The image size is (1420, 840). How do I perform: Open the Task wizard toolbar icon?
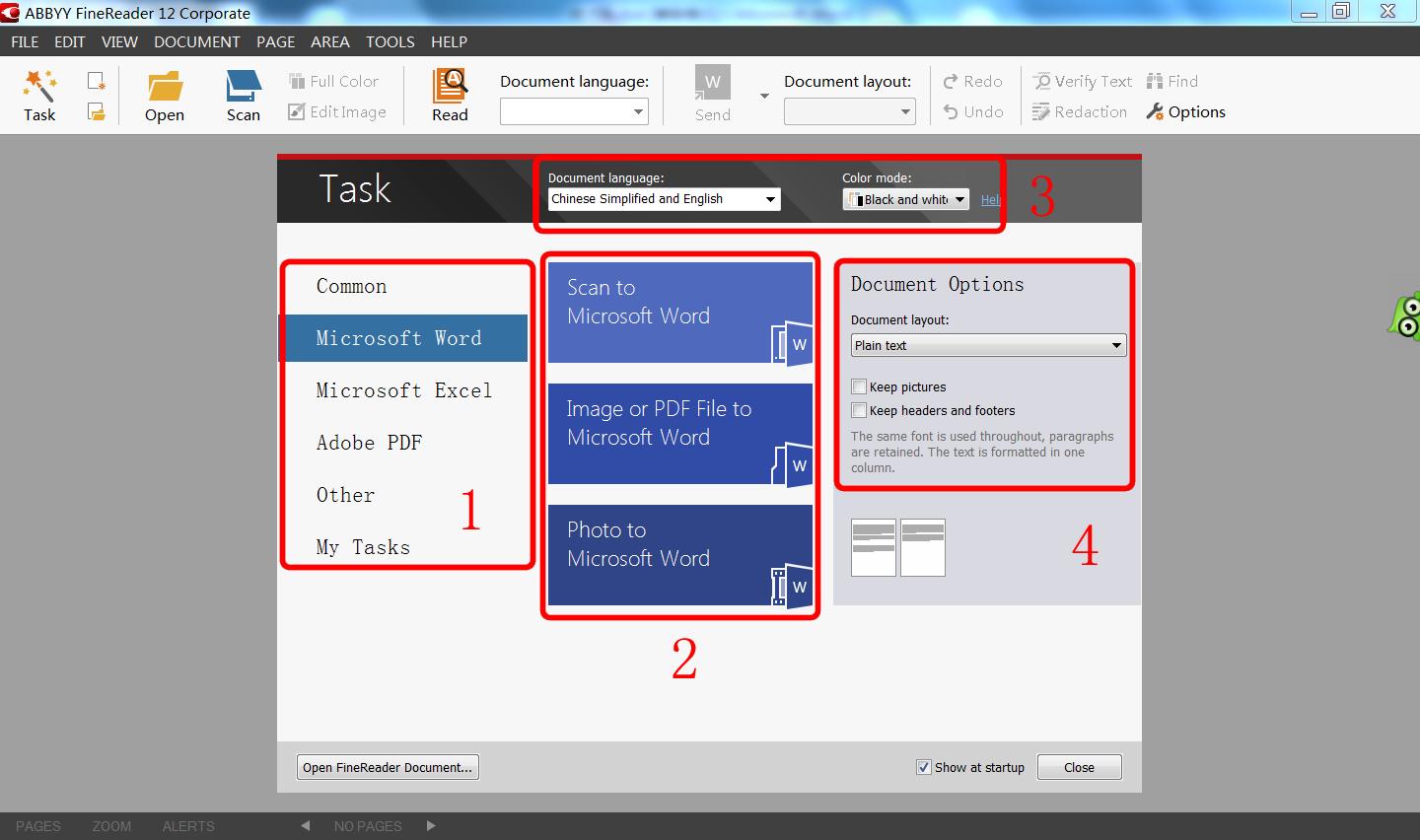pos(39,95)
